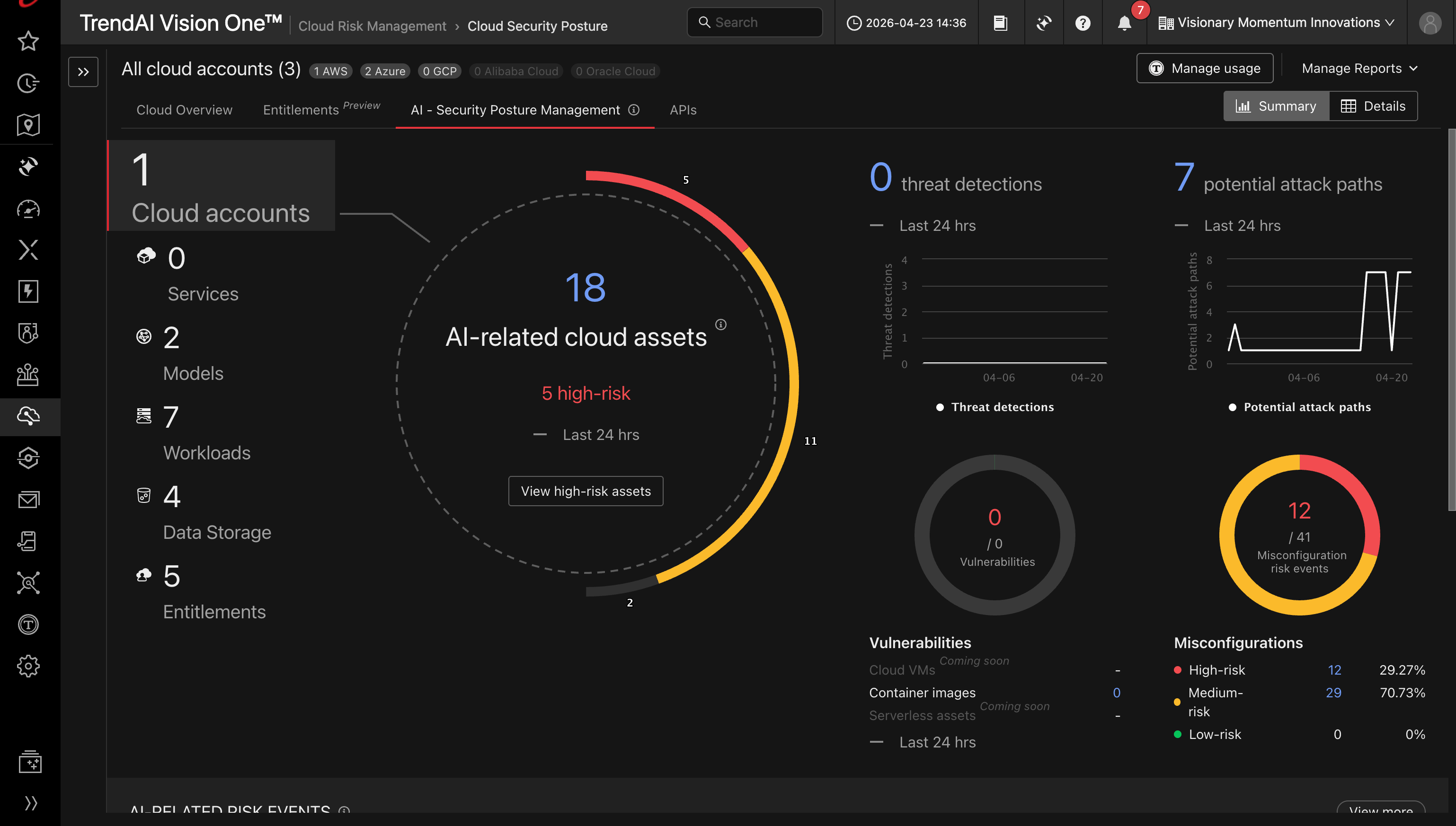
Task: Filter by the 2 Azure chip
Action: 385,71
